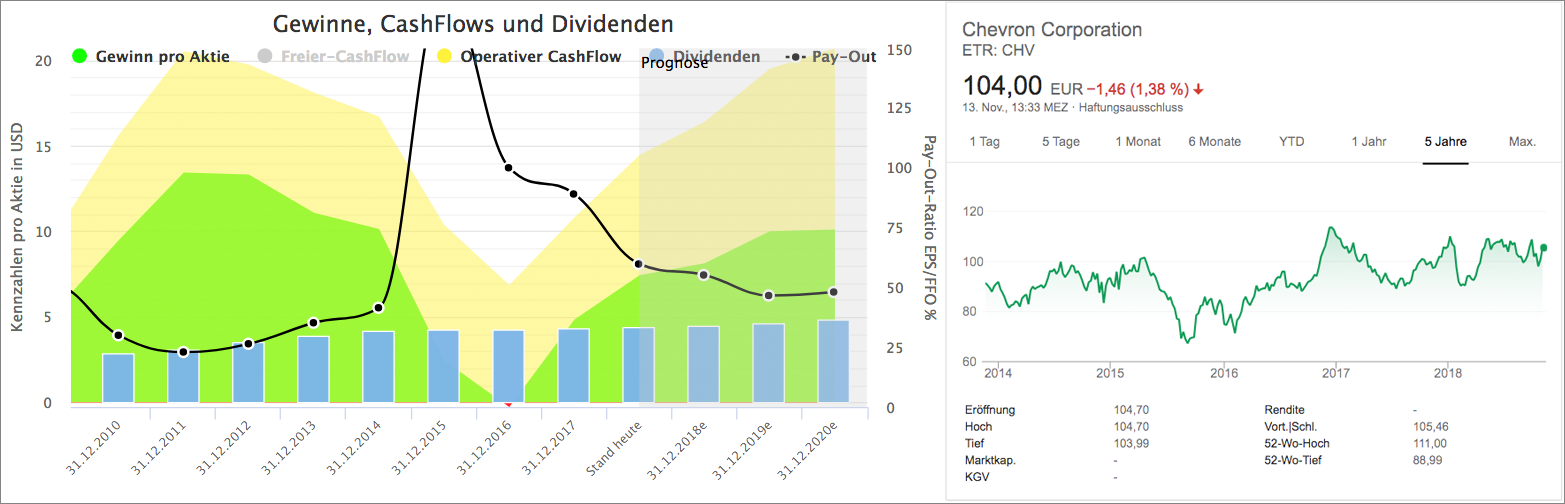Switch to the 5 Tage range
Image resolution: width=1565 pixels, height=504 pixels.
[1060, 142]
